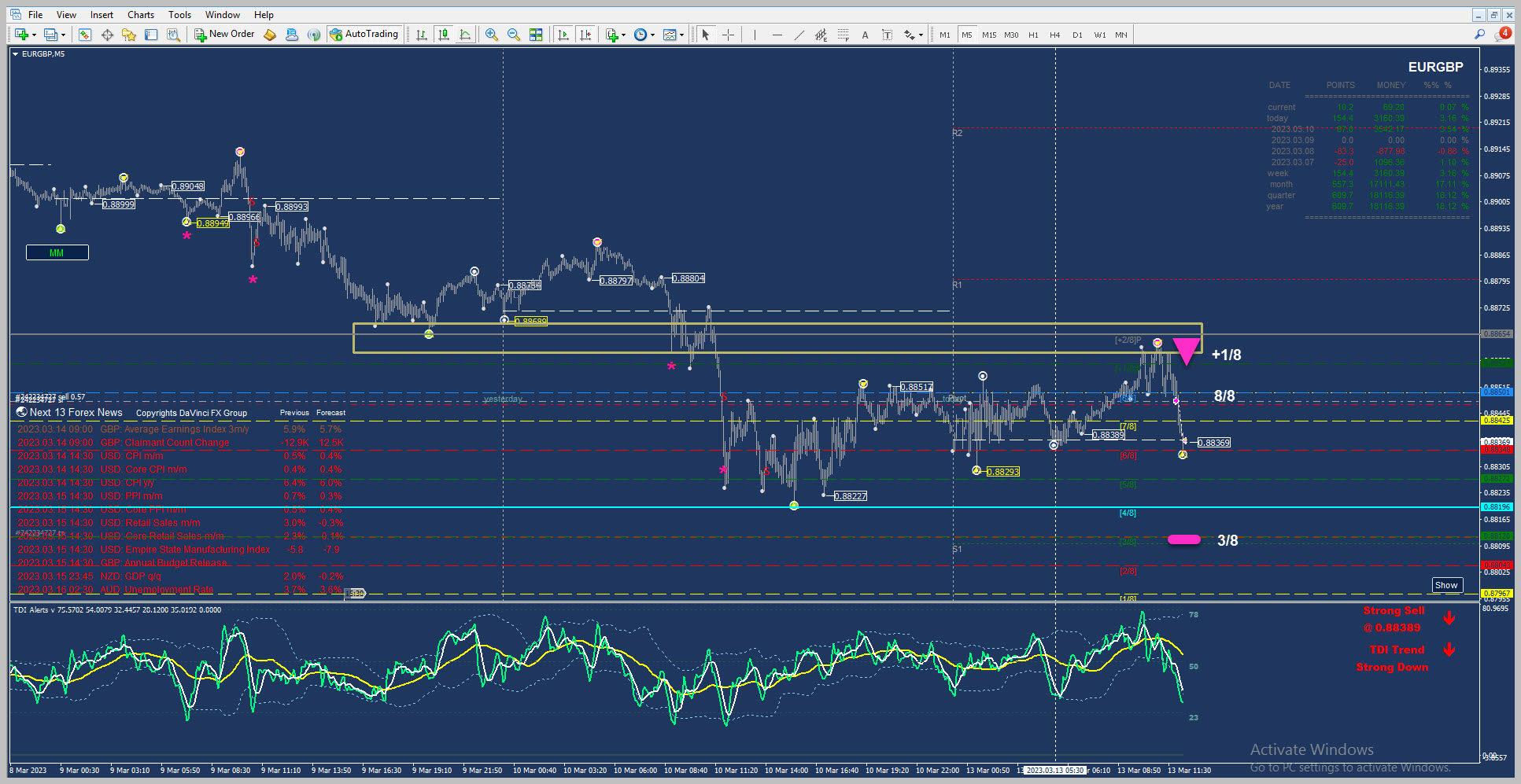Show the Data Window crosshair-target icon
1521x784 pixels.
point(107,35)
